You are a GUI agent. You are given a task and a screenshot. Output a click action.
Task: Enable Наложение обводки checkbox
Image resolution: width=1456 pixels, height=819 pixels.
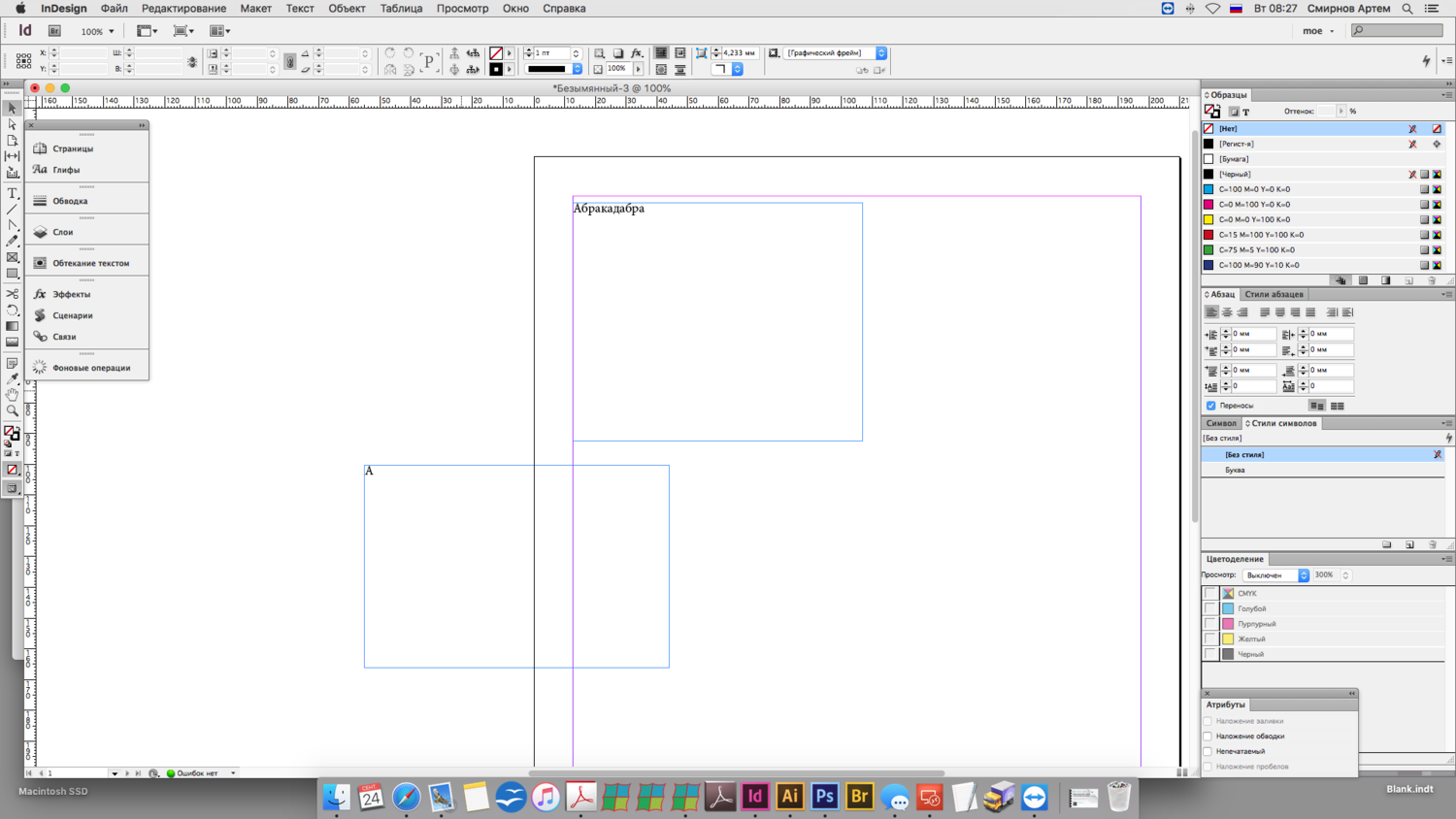coord(1208,737)
